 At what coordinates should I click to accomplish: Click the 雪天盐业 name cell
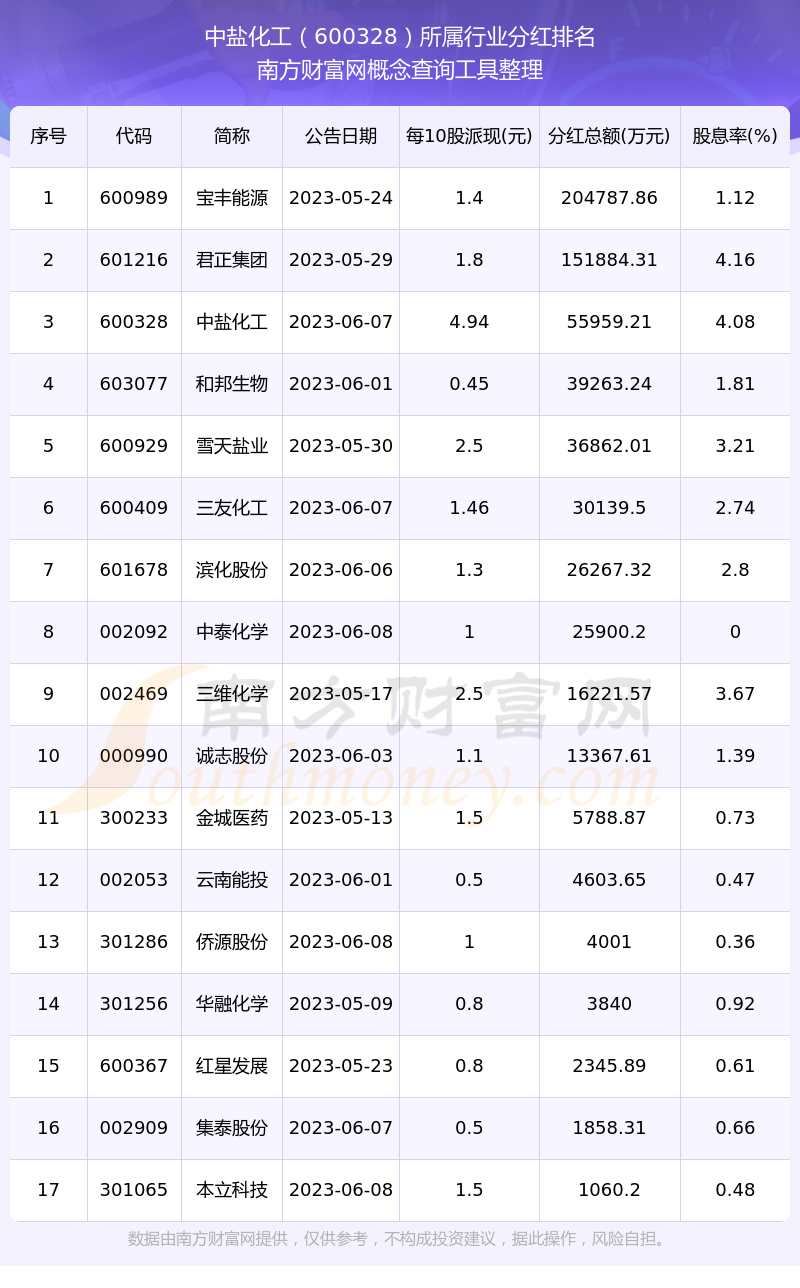[232, 446]
